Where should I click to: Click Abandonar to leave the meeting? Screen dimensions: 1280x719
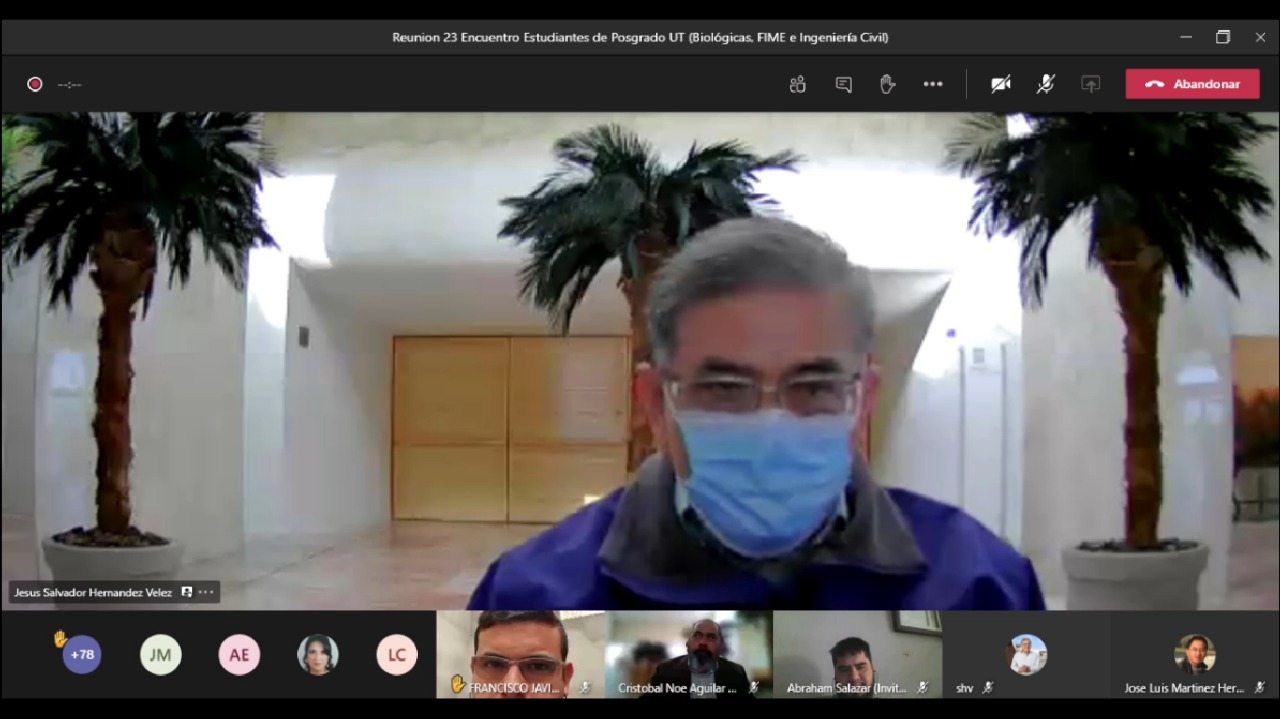1192,84
